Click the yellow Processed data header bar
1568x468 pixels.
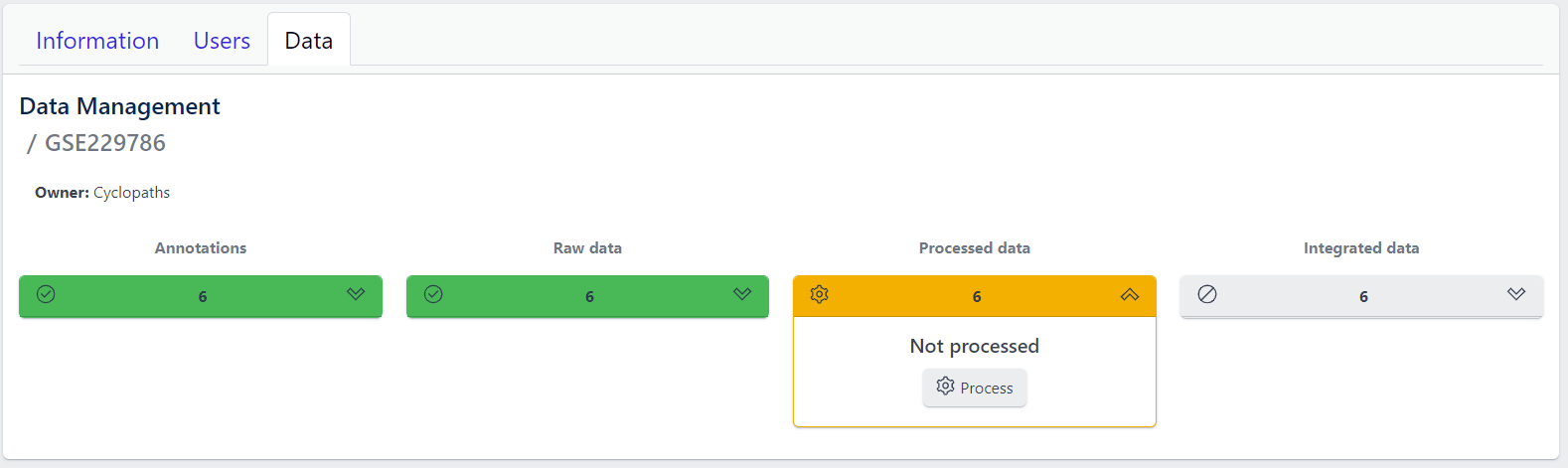[x=976, y=296]
